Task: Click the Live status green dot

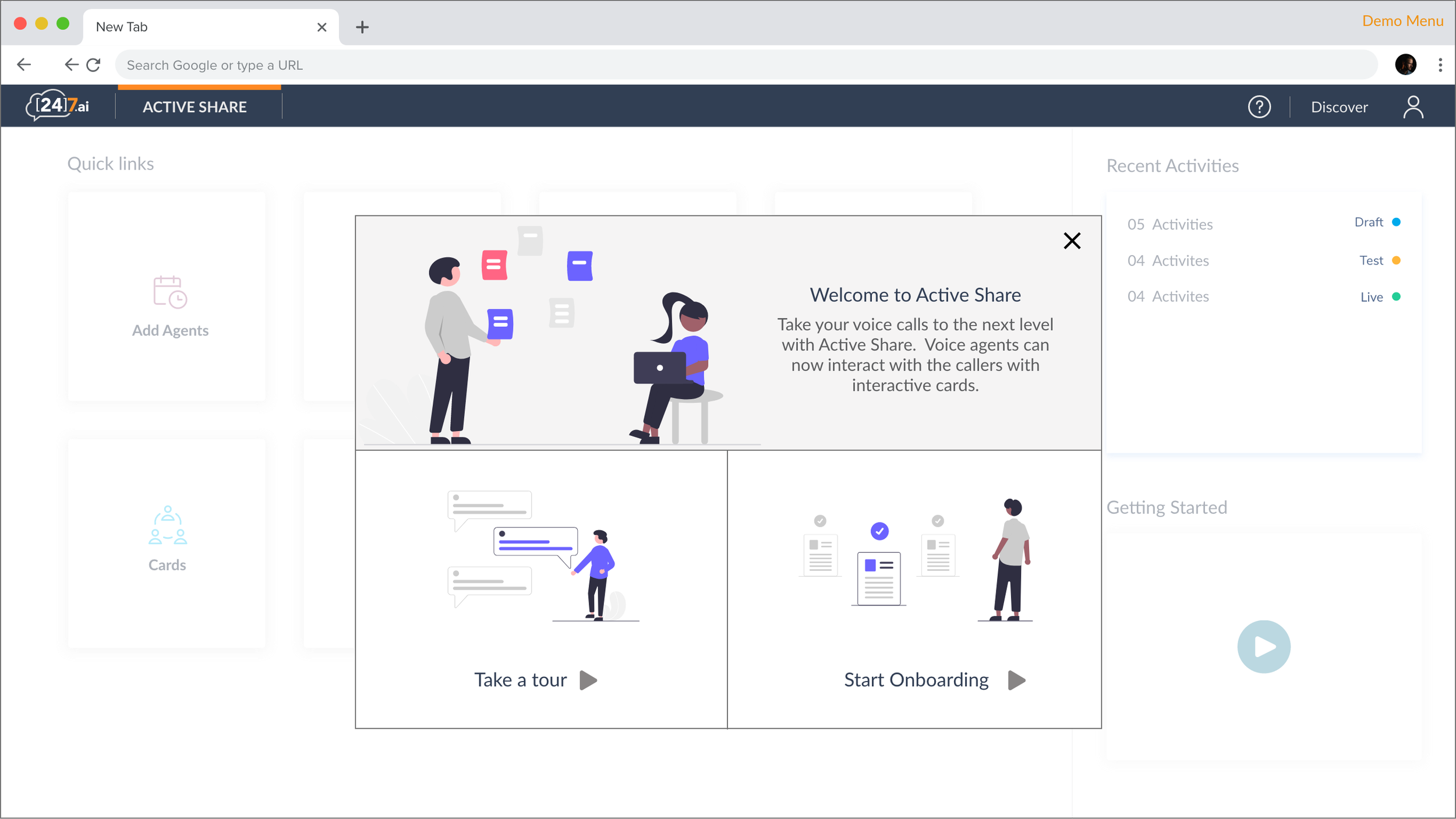Action: click(1396, 297)
